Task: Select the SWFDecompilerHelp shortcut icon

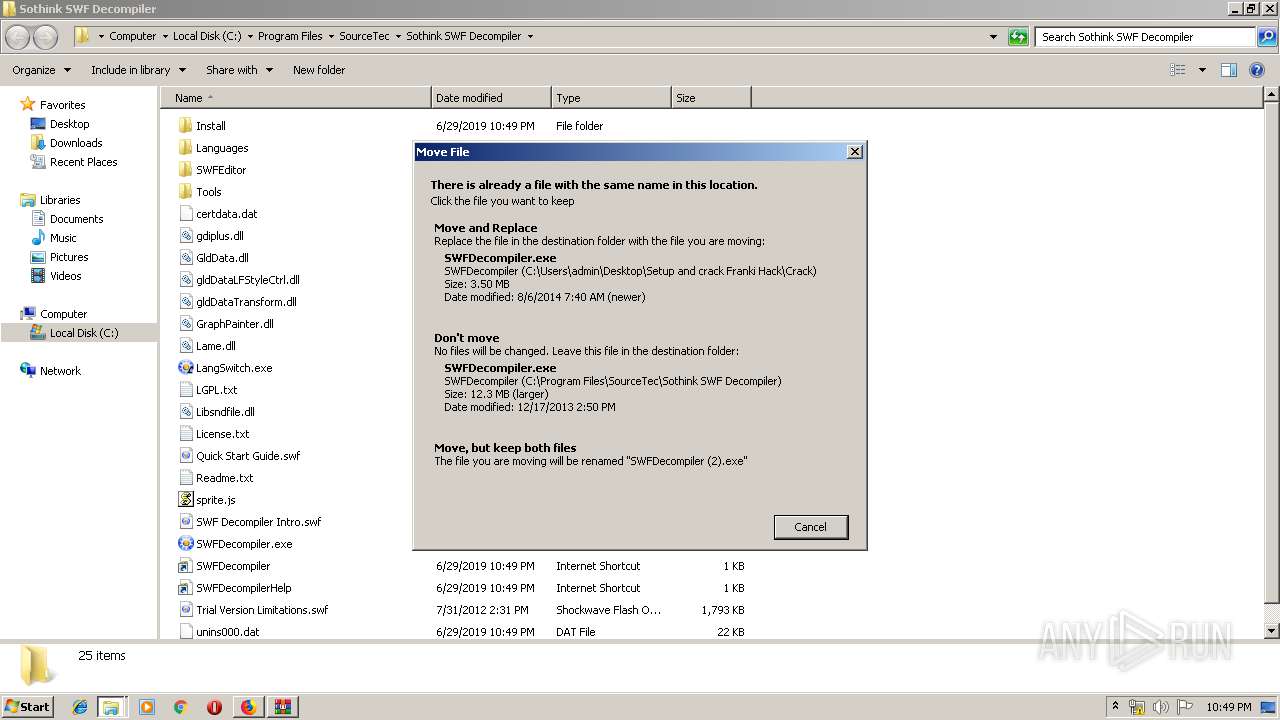Action: (185, 588)
